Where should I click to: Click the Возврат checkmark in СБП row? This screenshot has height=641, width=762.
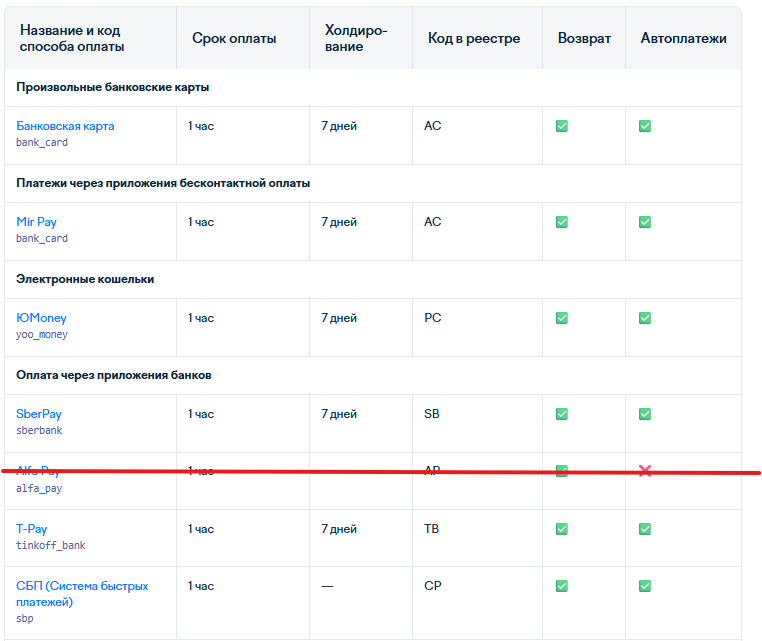[x=562, y=586]
